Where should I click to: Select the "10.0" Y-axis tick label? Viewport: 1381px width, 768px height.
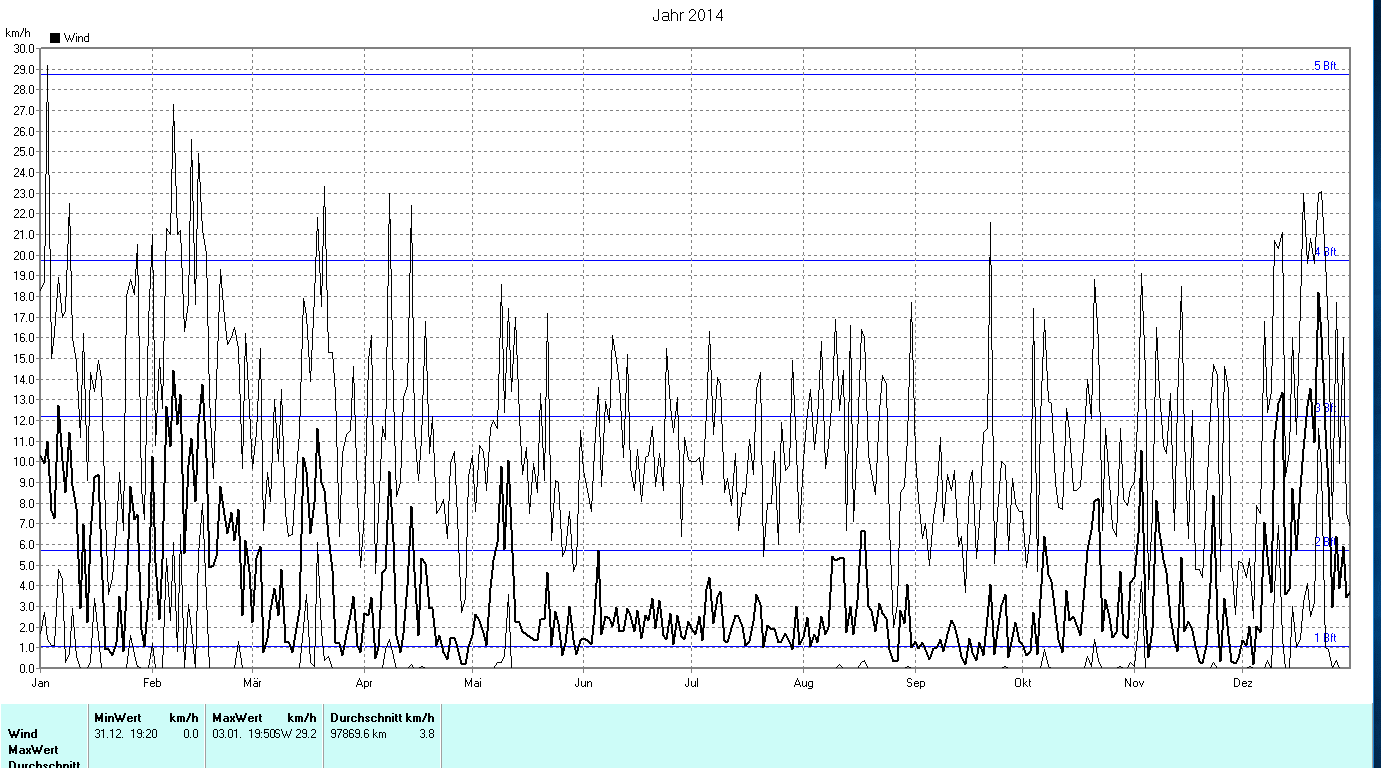pyautogui.click(x=22, y=462)
